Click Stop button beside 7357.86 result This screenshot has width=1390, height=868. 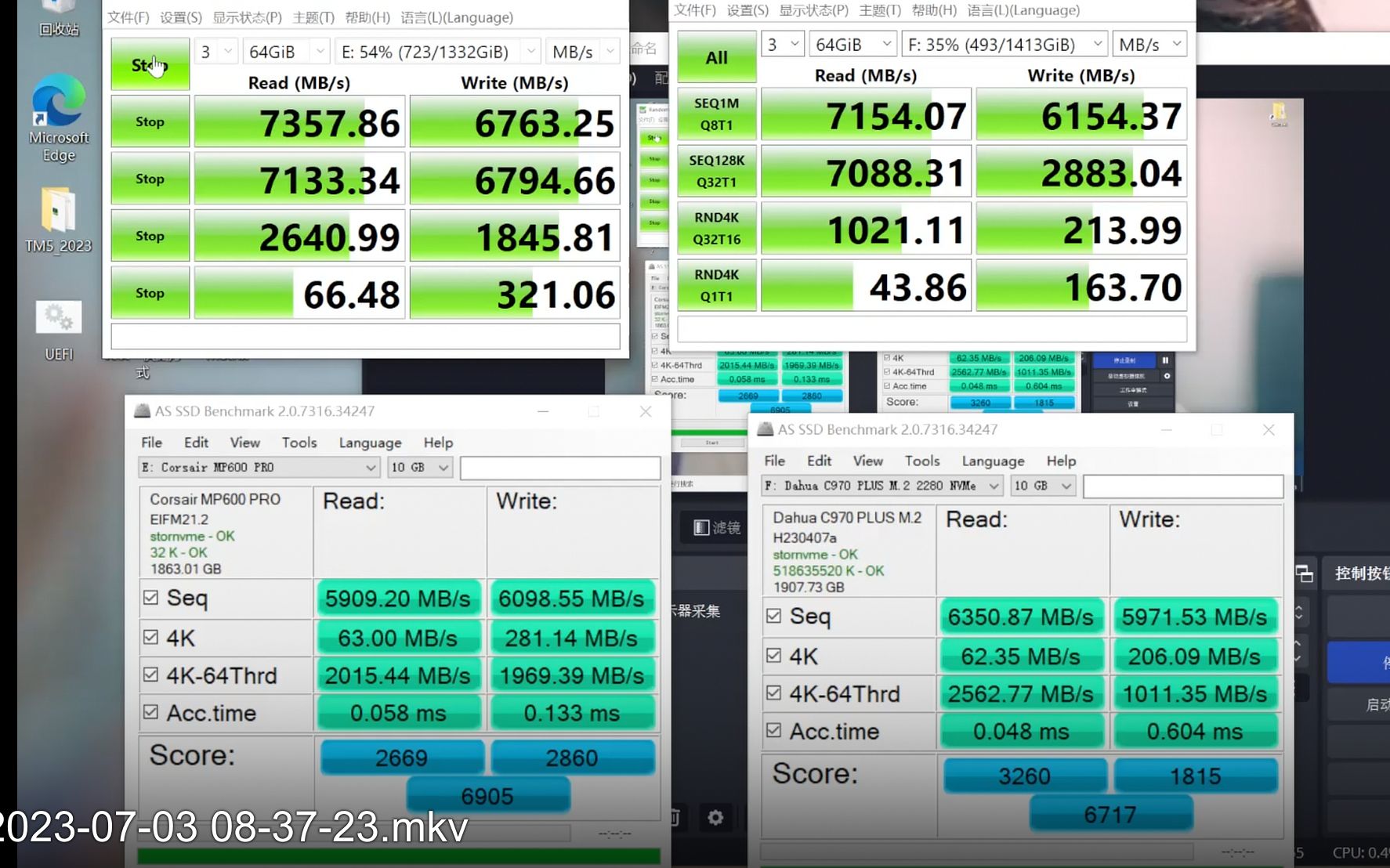(x=150, y=121)
